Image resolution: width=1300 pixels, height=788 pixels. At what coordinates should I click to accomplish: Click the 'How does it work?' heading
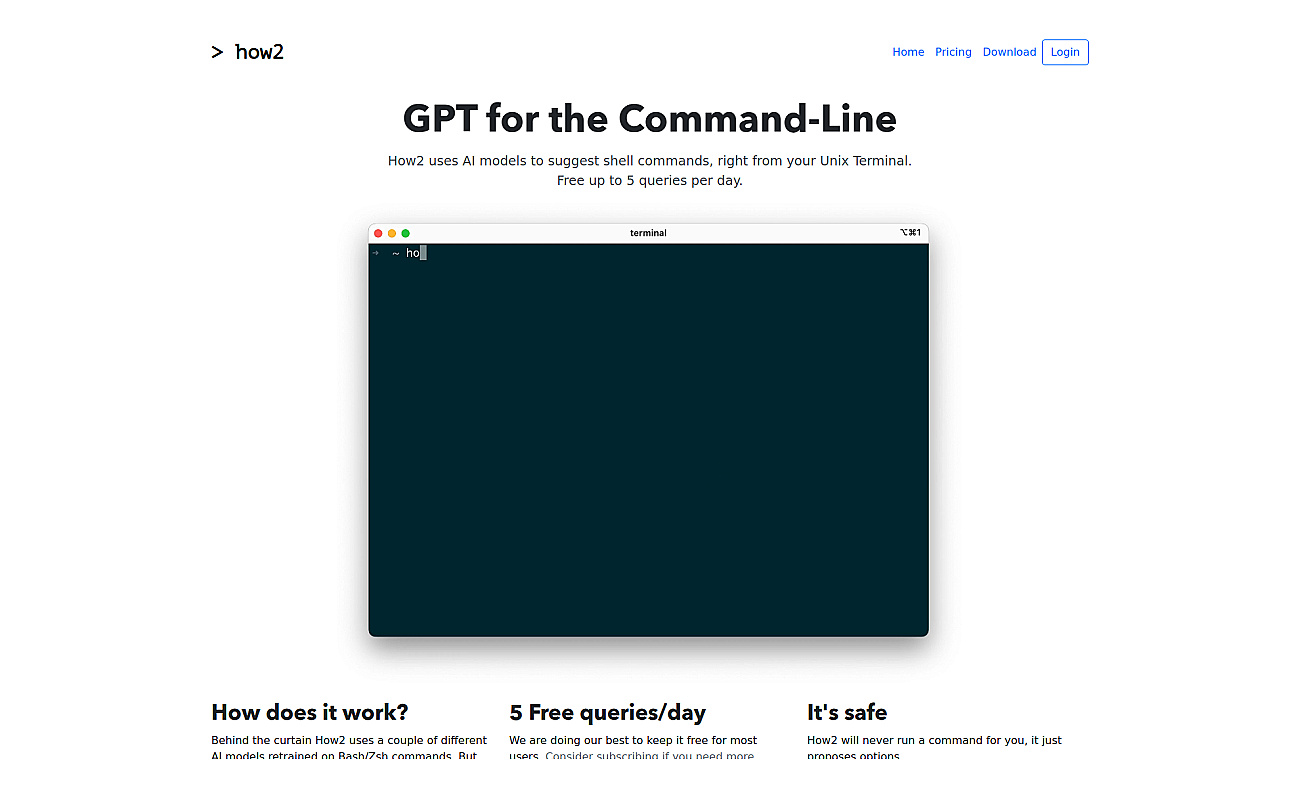pyautogui.click(x=310, y=713)
